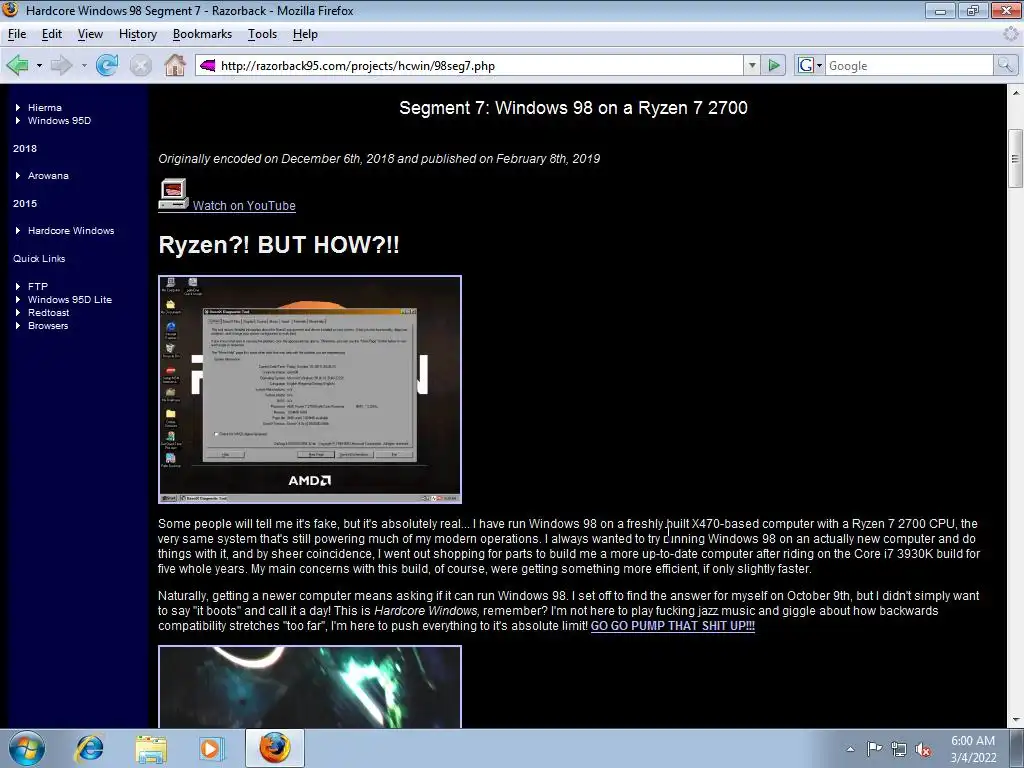The height and width of the screenshot is (768, 1024).
Task: Open the Browsers quick link
Action: (48, 325)
